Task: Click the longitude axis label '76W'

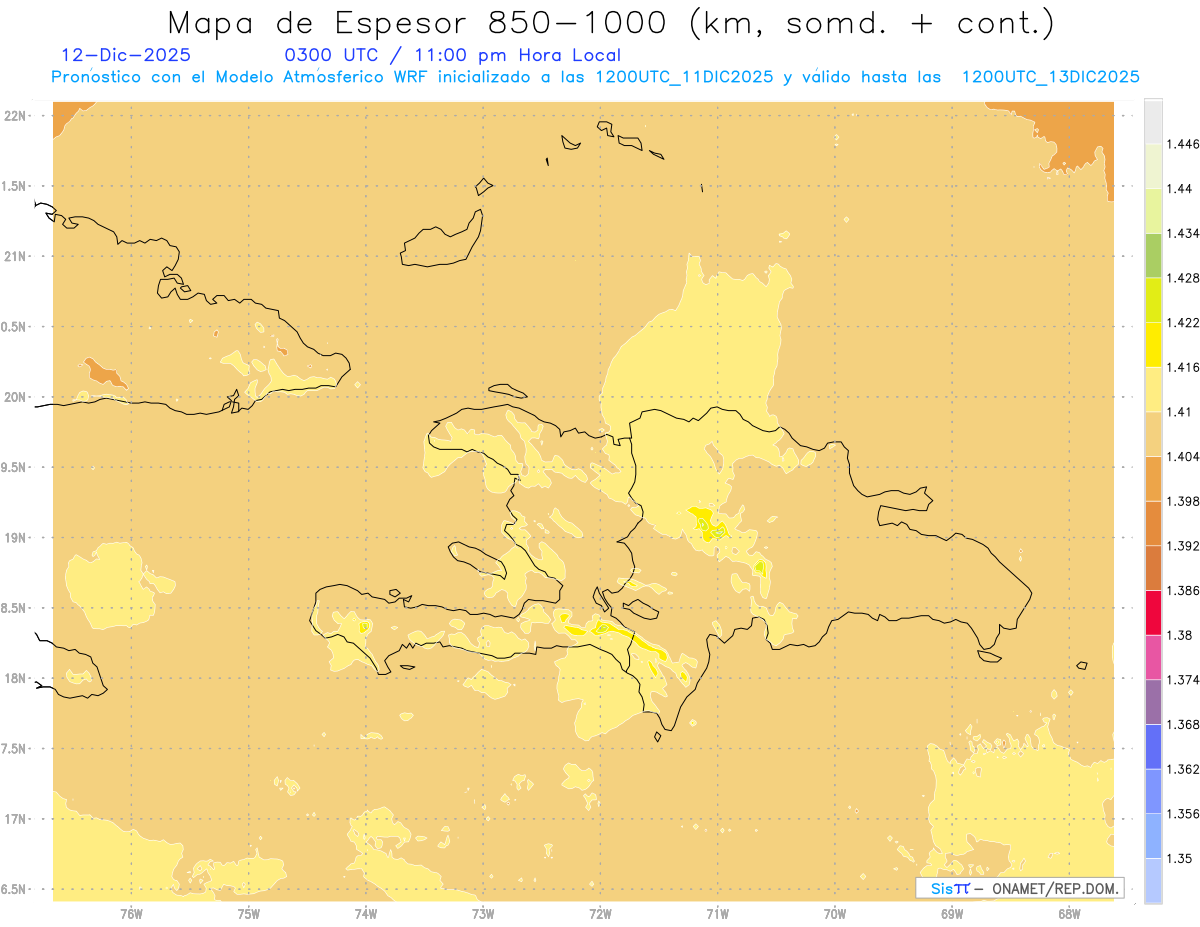Action: pos(131,913)
